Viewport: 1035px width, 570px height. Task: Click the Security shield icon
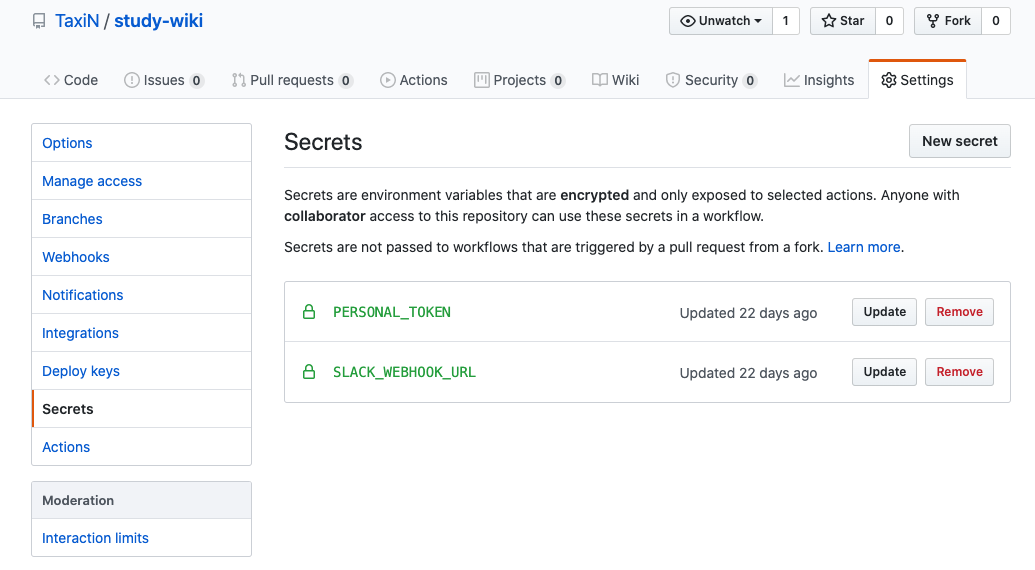pos(673,80)
